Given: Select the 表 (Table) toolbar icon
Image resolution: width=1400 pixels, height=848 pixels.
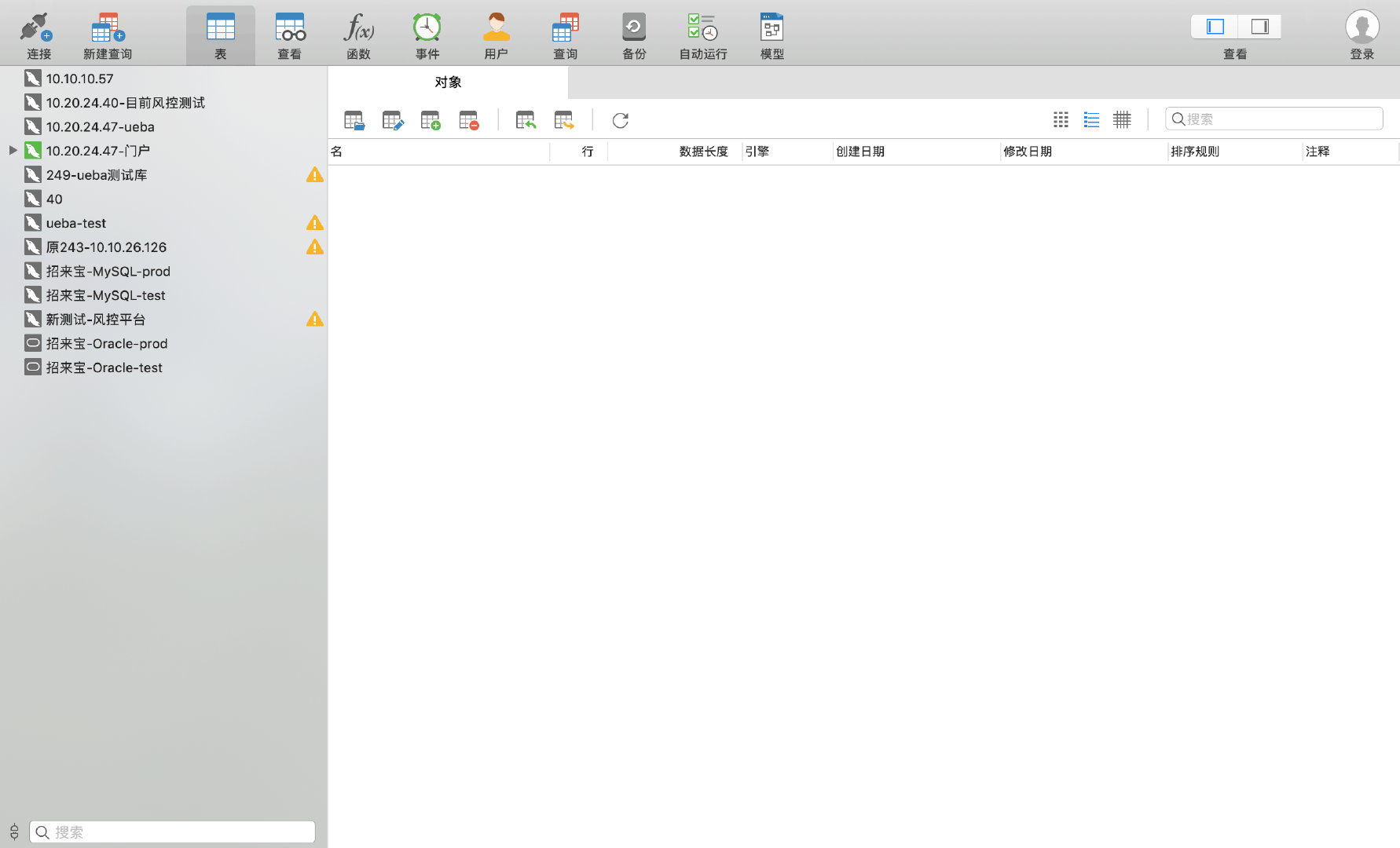Looking at the screenshot, I should (220, 28).
